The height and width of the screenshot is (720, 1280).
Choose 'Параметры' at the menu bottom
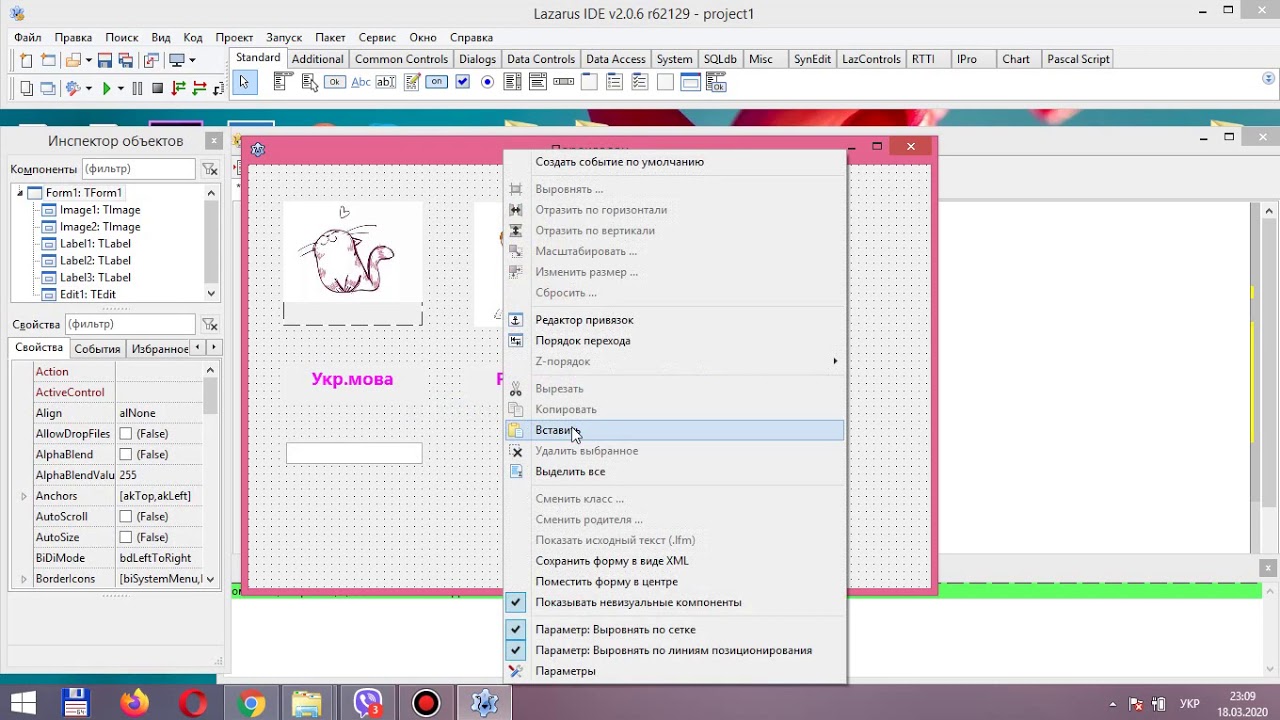pyautogui.click(x=675, y=671)
